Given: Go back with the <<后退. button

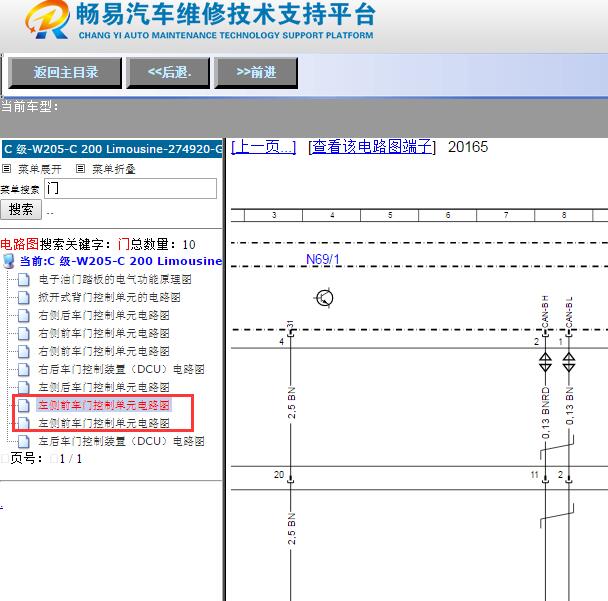Looking at the screenshot, I should (168, 73).
